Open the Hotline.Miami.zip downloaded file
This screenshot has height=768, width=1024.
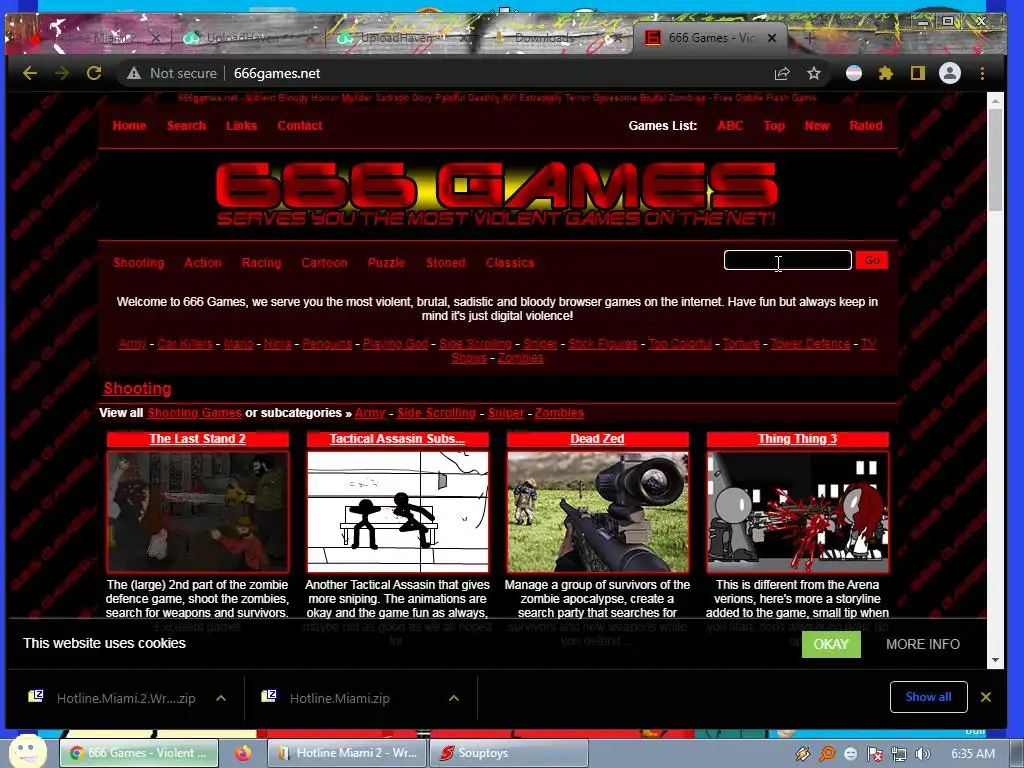pos(340,698)
